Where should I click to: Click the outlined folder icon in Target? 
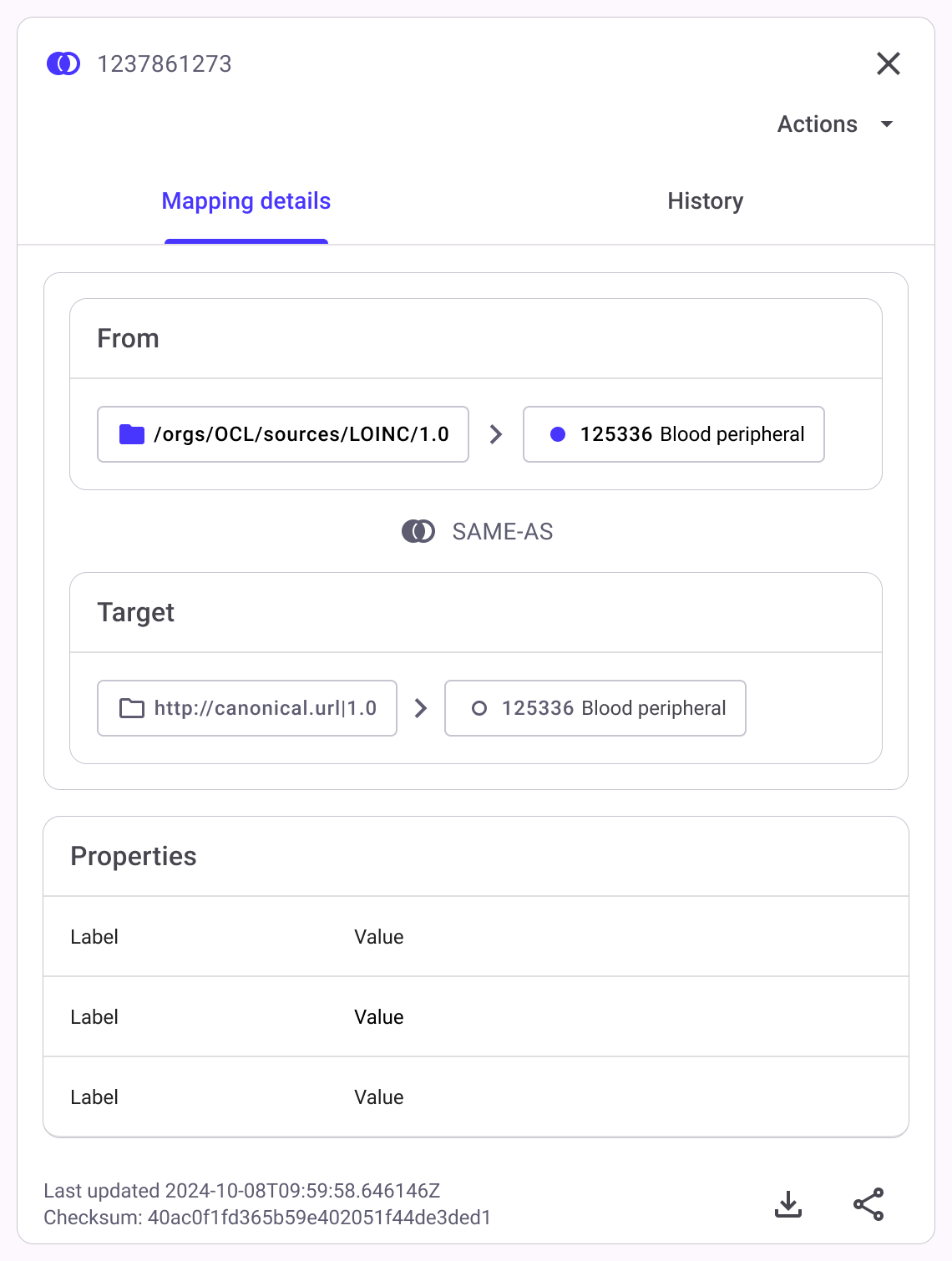pyautogui.click(x=132, y=708)
